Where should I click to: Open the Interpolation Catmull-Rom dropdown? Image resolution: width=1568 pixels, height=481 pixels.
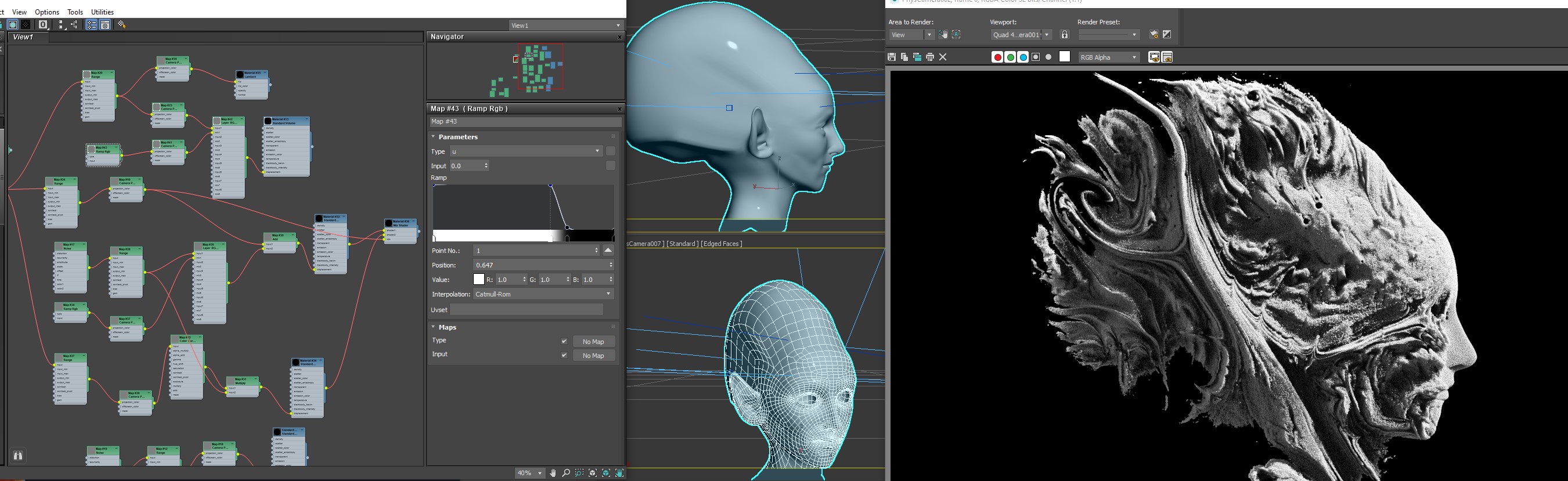pos(543,294)
